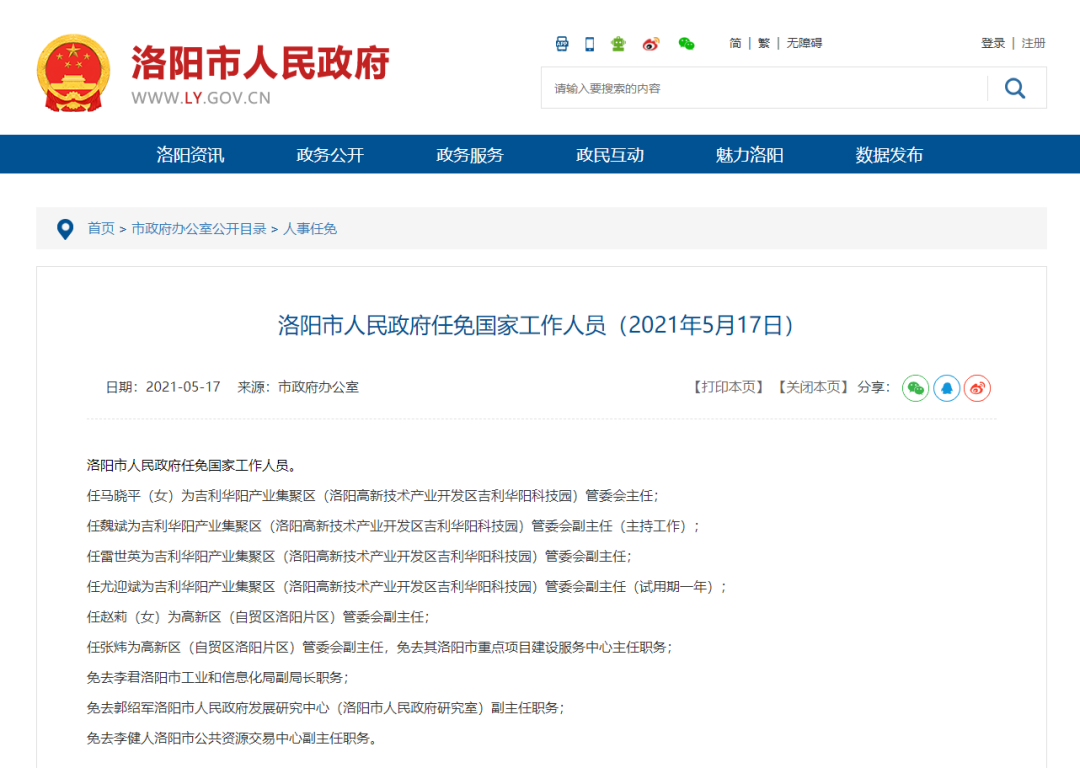The width and height of the screenshot is (1080, 768).
Task: Click the line about 任马晓平（女）
Action: coord(373,496)
